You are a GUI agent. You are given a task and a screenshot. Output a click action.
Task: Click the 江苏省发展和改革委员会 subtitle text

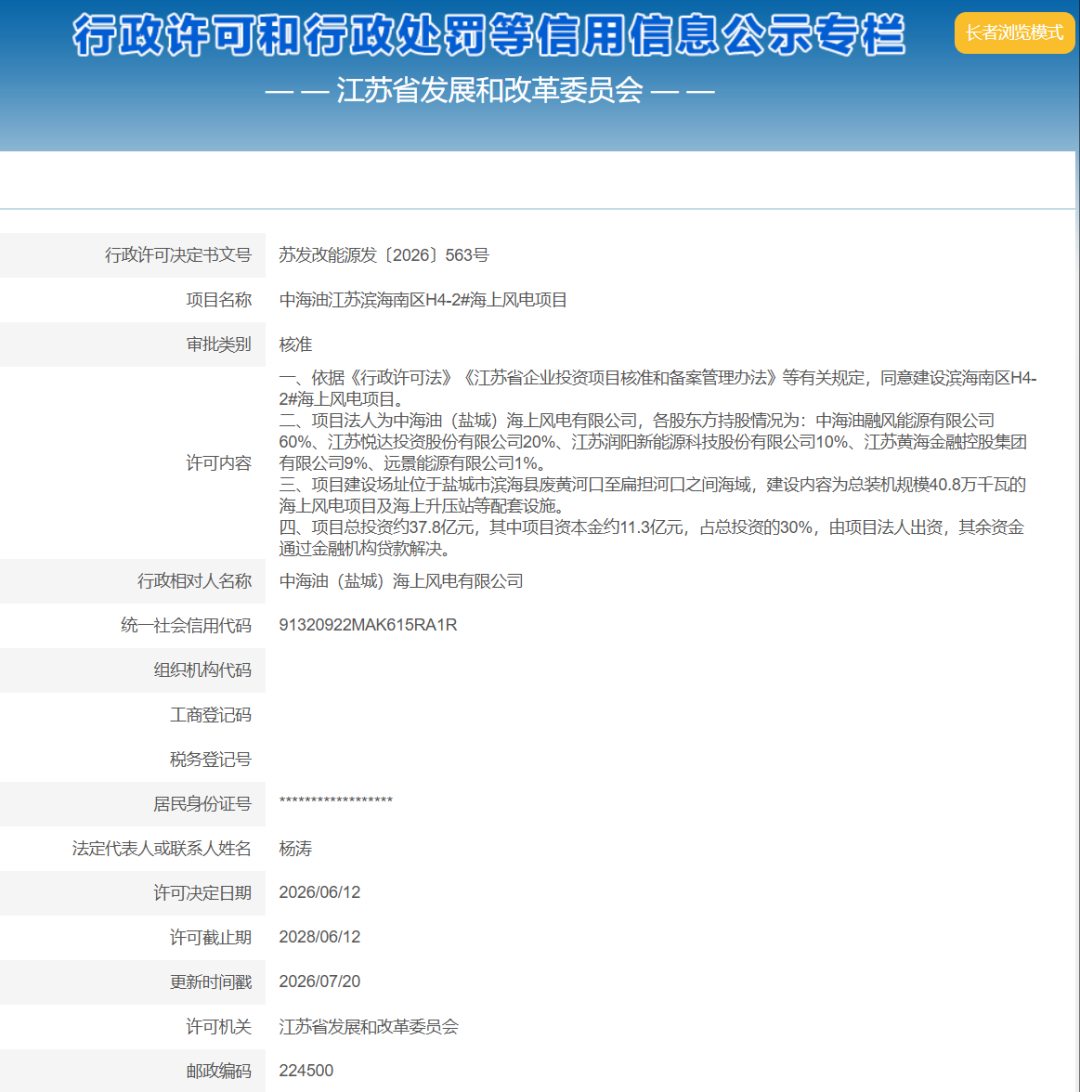click(490, 91)
